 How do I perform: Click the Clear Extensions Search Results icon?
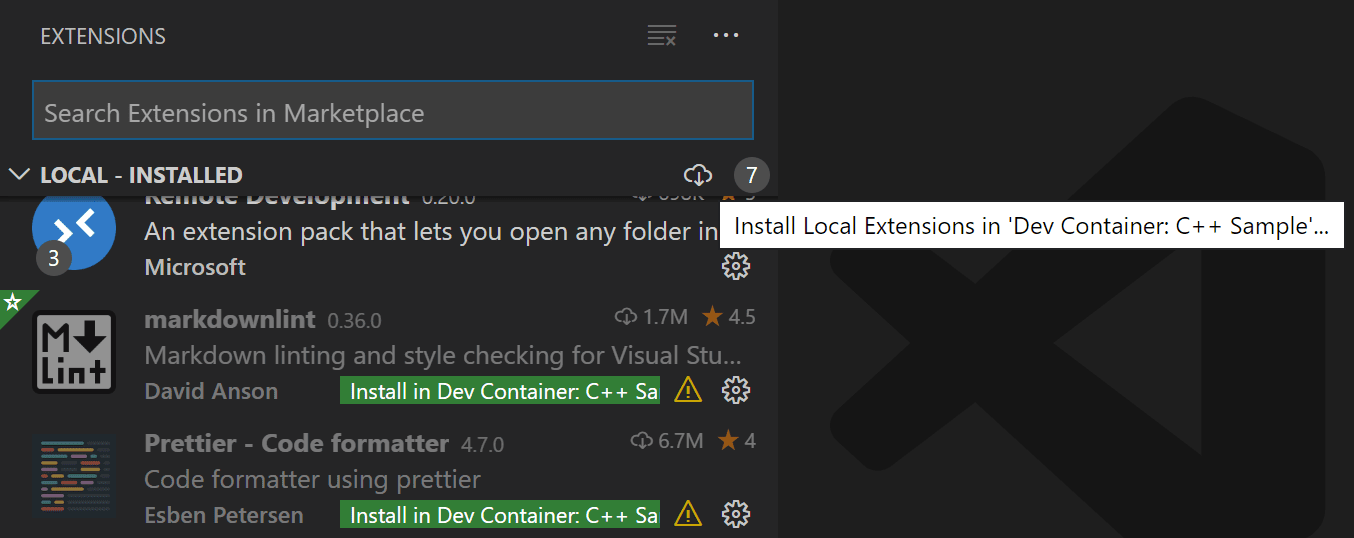point(661,36)
